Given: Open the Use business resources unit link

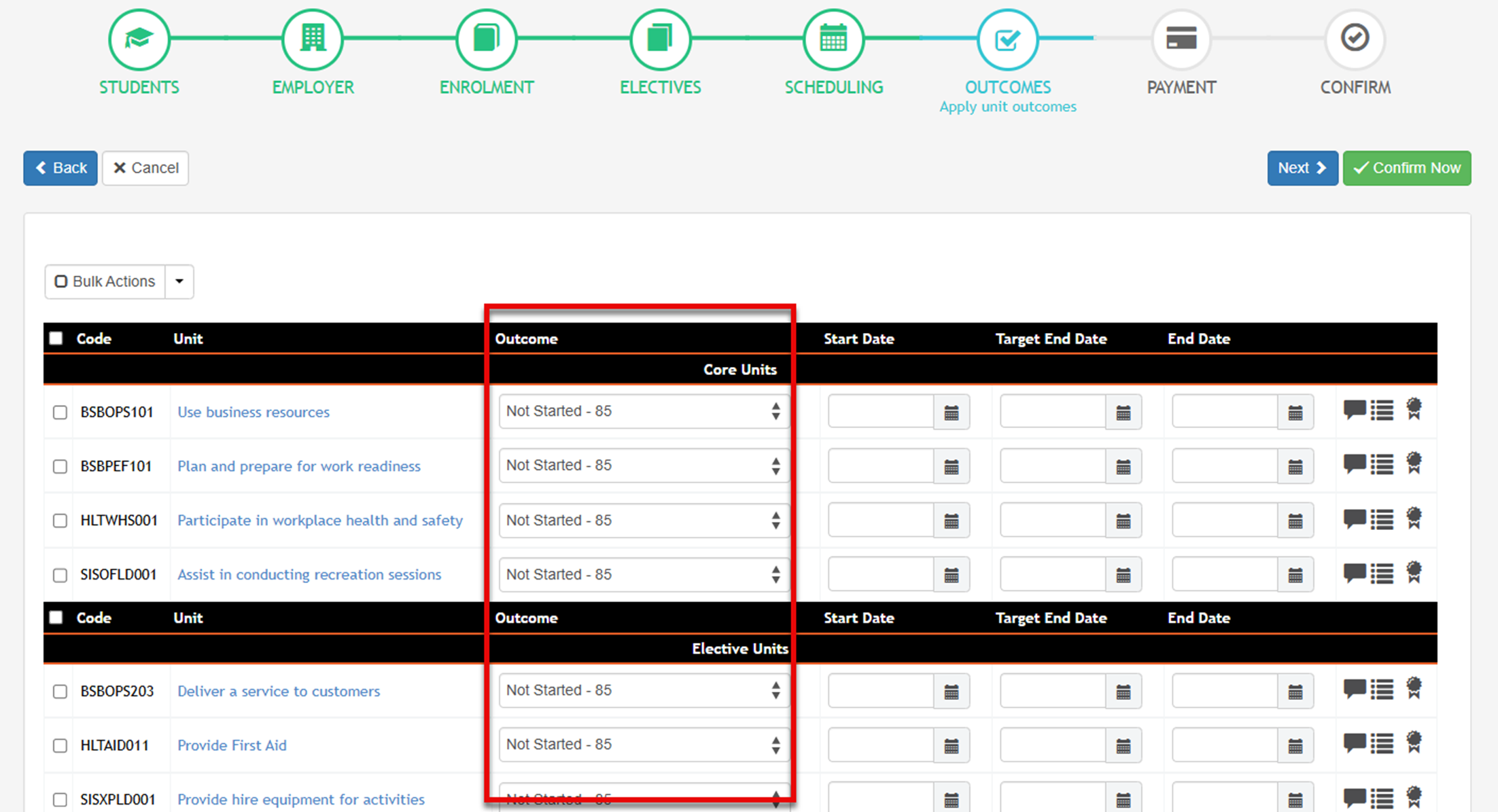Looking at the screenshot, I should 254,412.
